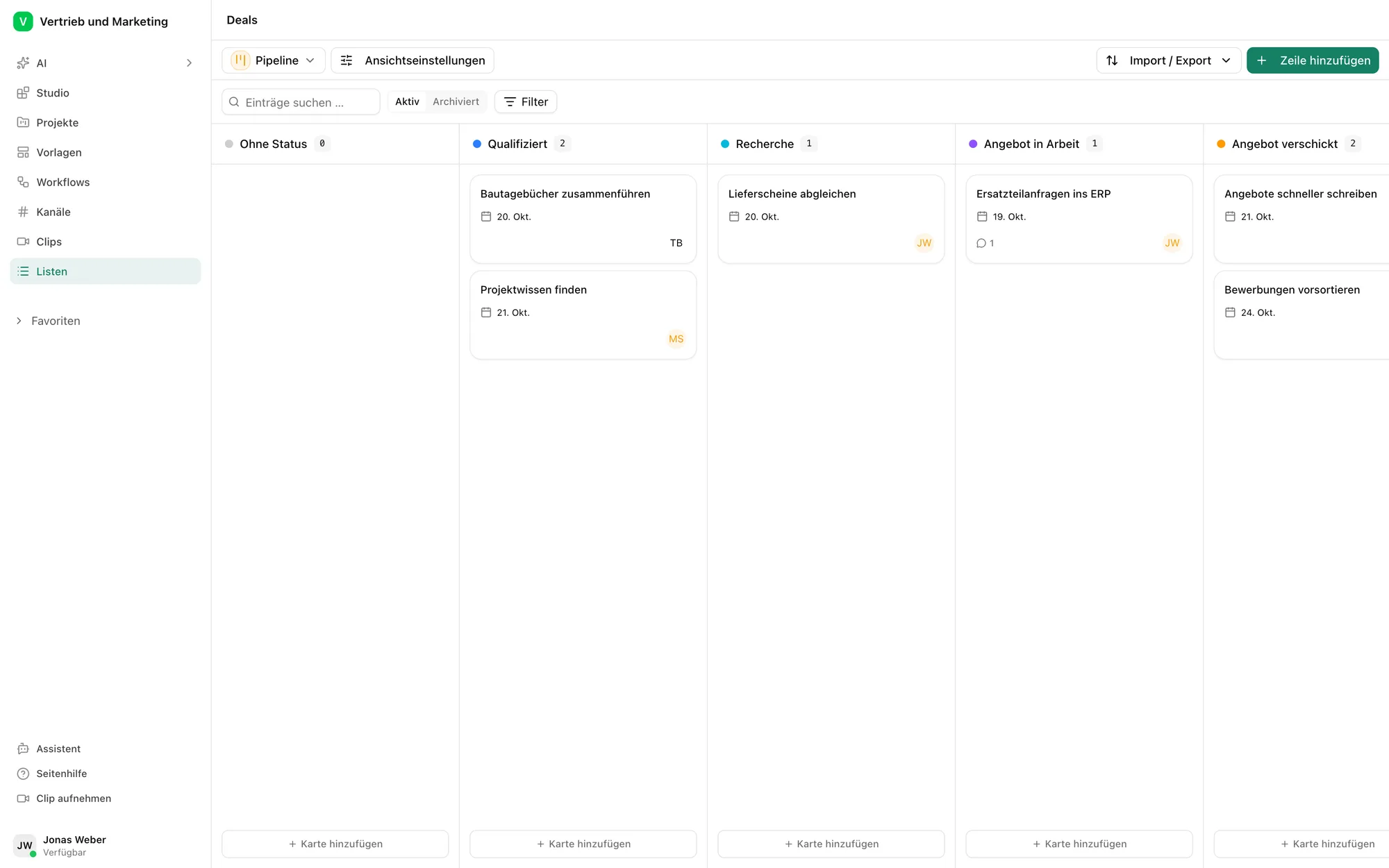Click the gray Ohne Status dot
1389x868 pixels.
229,144
